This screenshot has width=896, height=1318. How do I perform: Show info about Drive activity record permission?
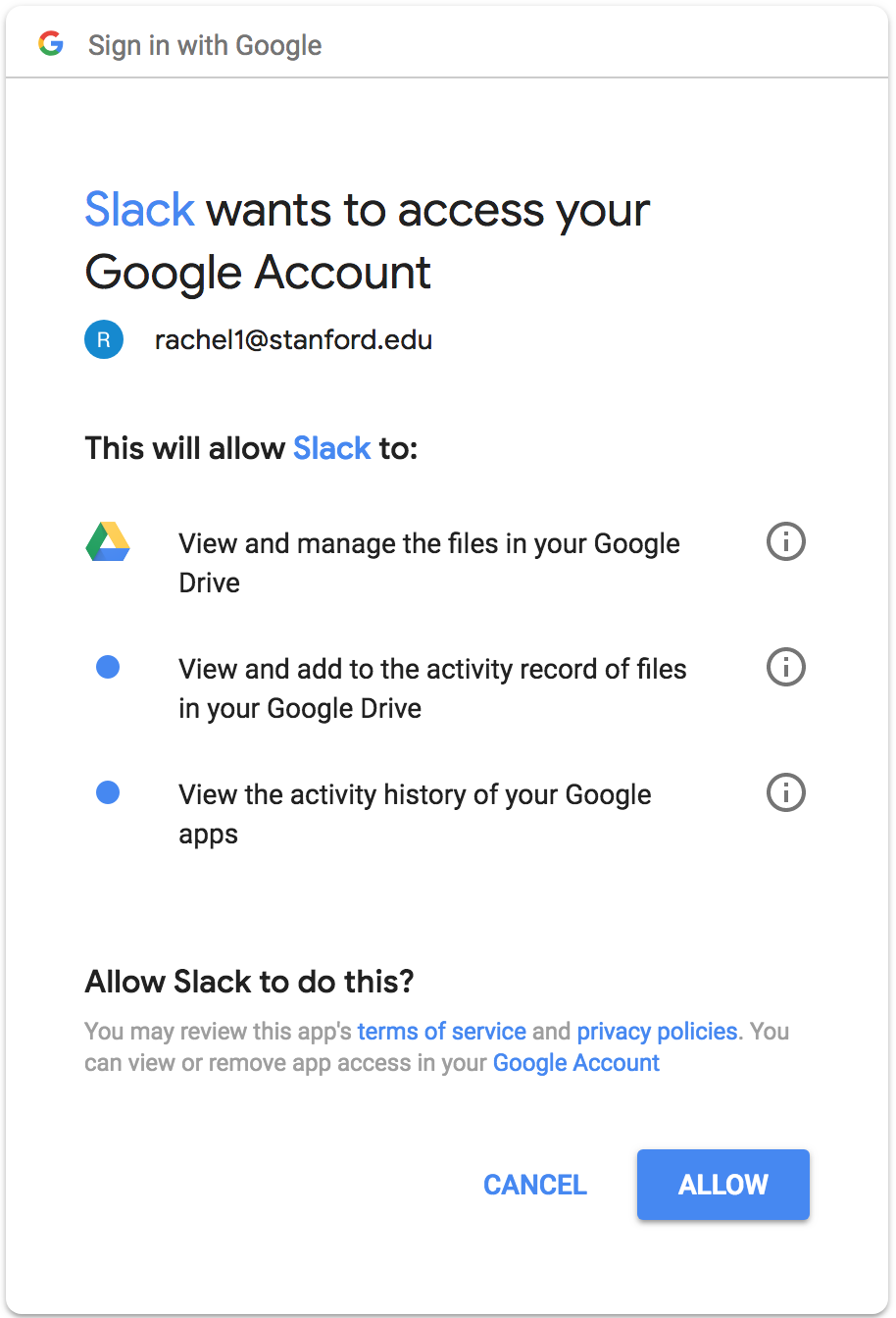coord(785,667)
